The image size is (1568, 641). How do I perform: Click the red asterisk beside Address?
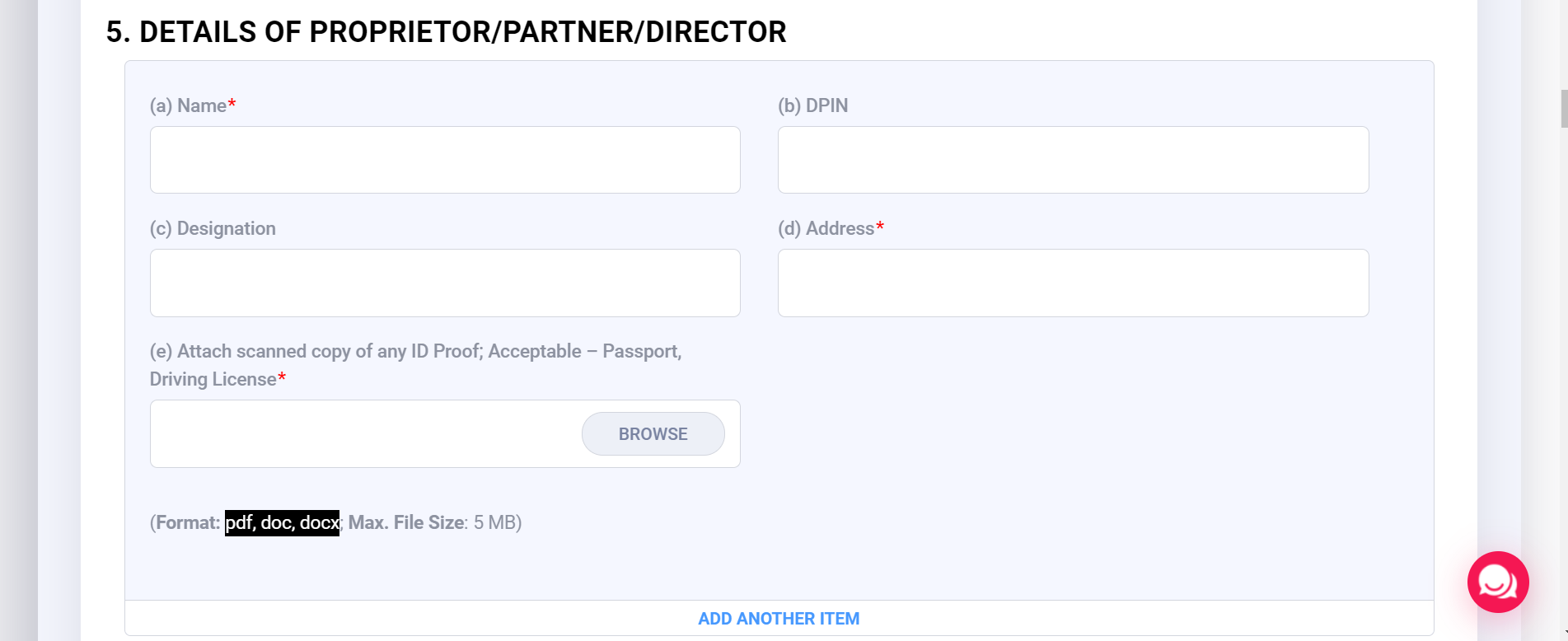[880, 227]
